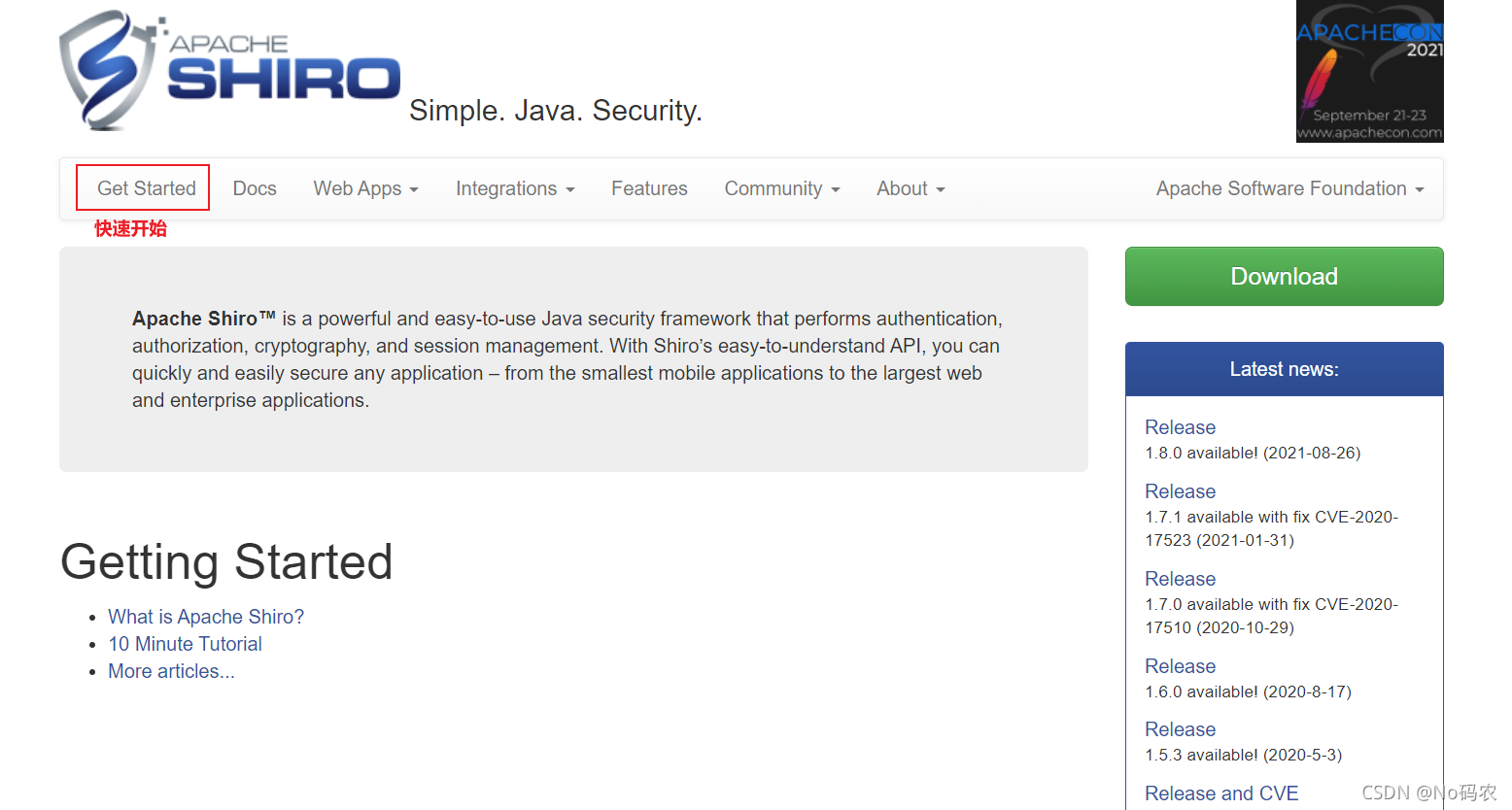Click the 'Simple. Java. Security.' tagline
Viewport: 1512px width, 810px height.
coord(555,111)
